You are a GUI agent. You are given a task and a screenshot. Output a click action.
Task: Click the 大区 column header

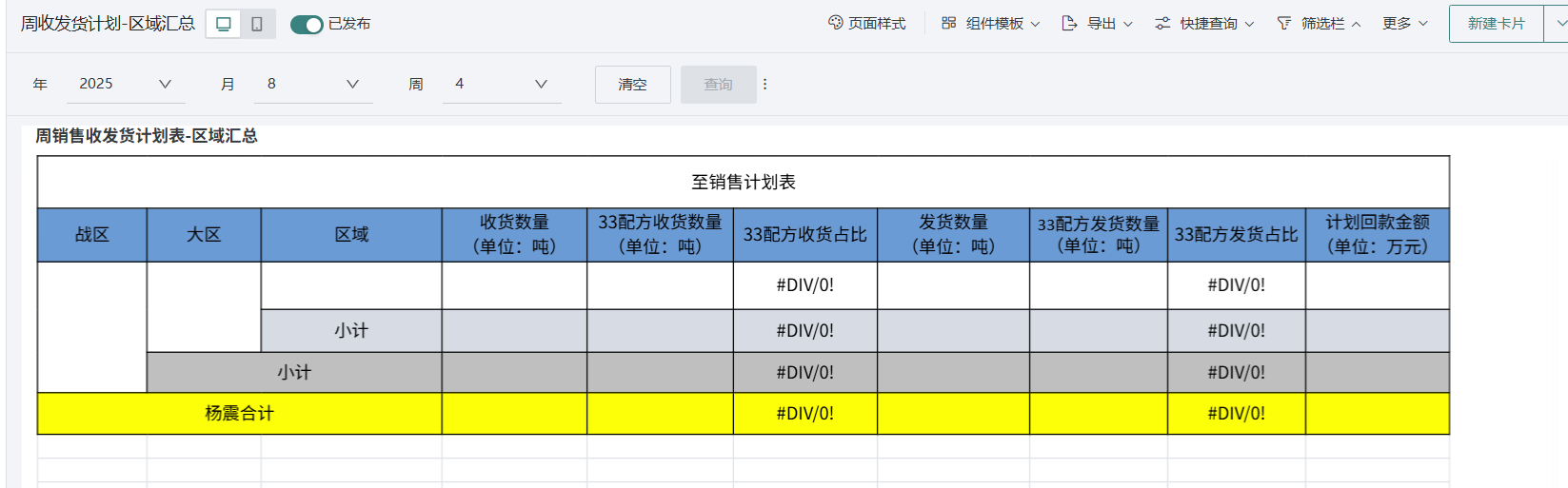pyautogui.click(x=204, y=235)
